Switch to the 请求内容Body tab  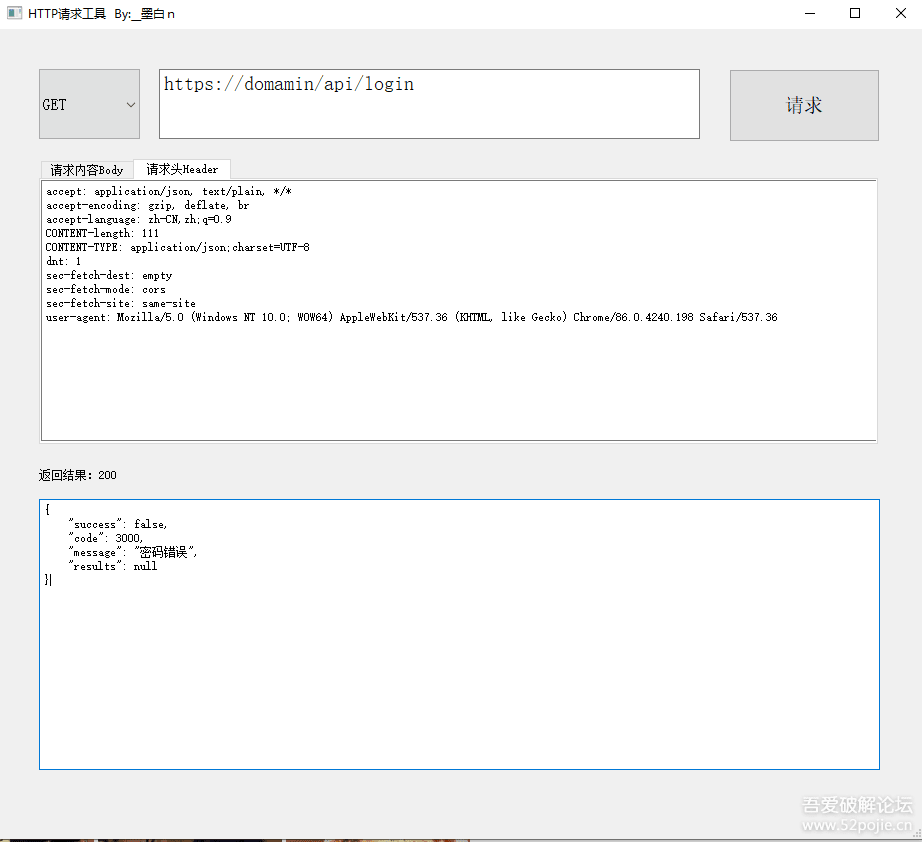pyautogui.click(x=86, y=169)
